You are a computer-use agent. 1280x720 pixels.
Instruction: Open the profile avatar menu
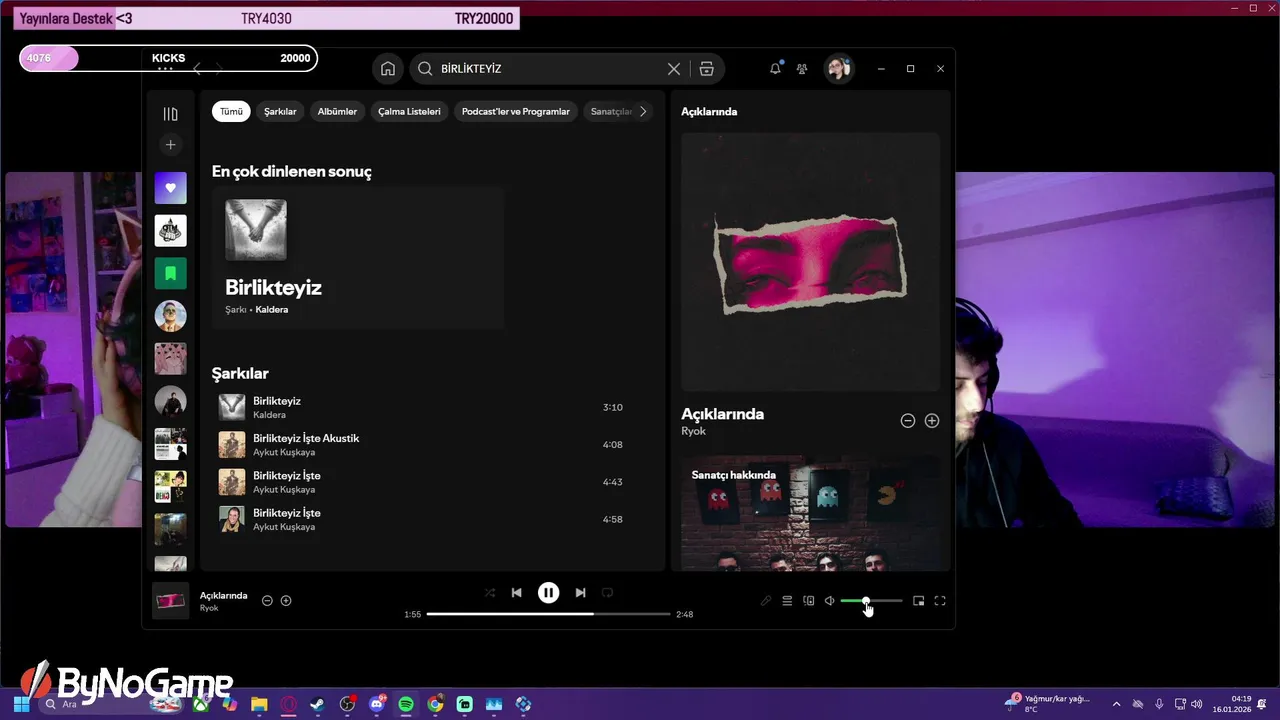point(838,69)
